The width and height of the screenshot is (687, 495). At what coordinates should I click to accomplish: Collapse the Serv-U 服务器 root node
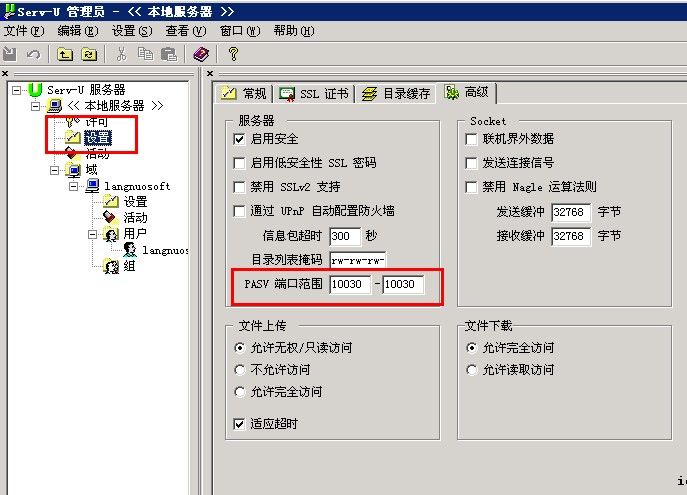(17, 90)
